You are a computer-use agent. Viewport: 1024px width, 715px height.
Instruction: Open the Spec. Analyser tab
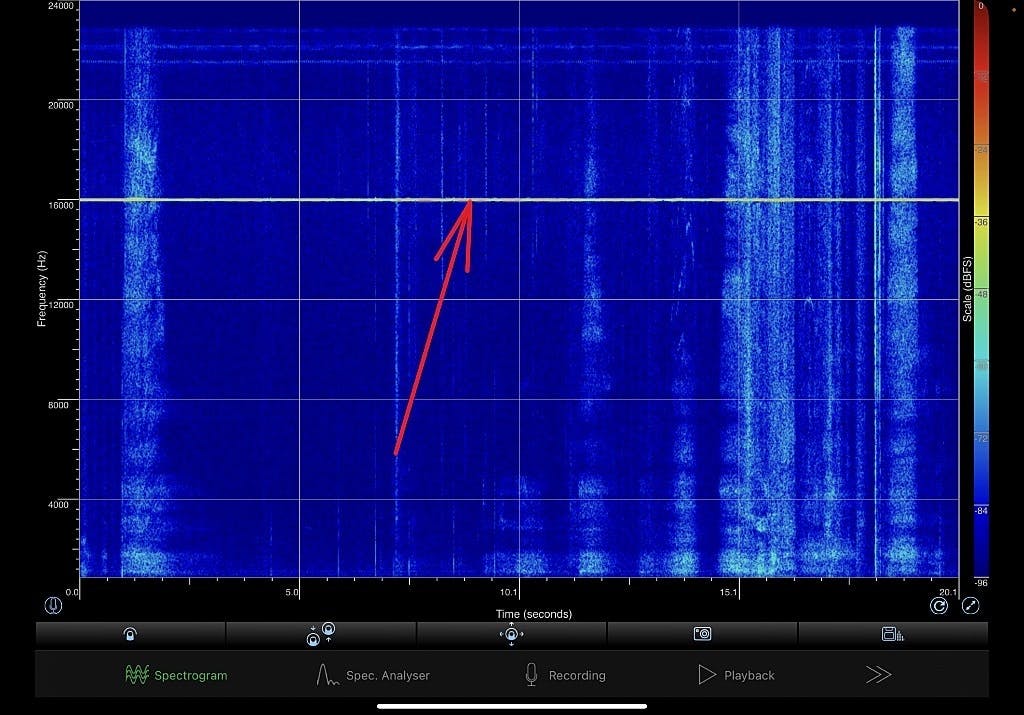point(373,675)
